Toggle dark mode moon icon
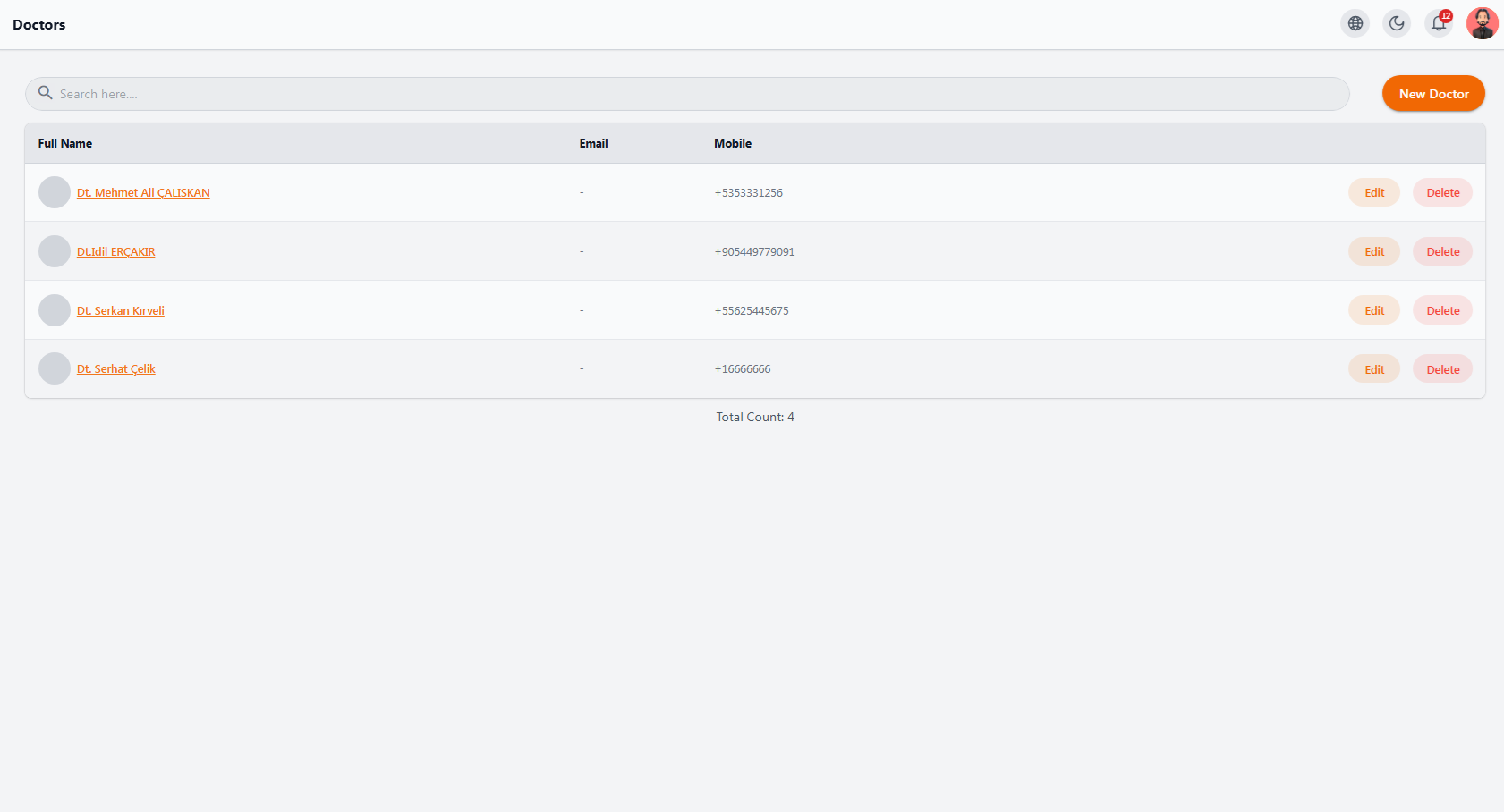 coord(1397,23)
